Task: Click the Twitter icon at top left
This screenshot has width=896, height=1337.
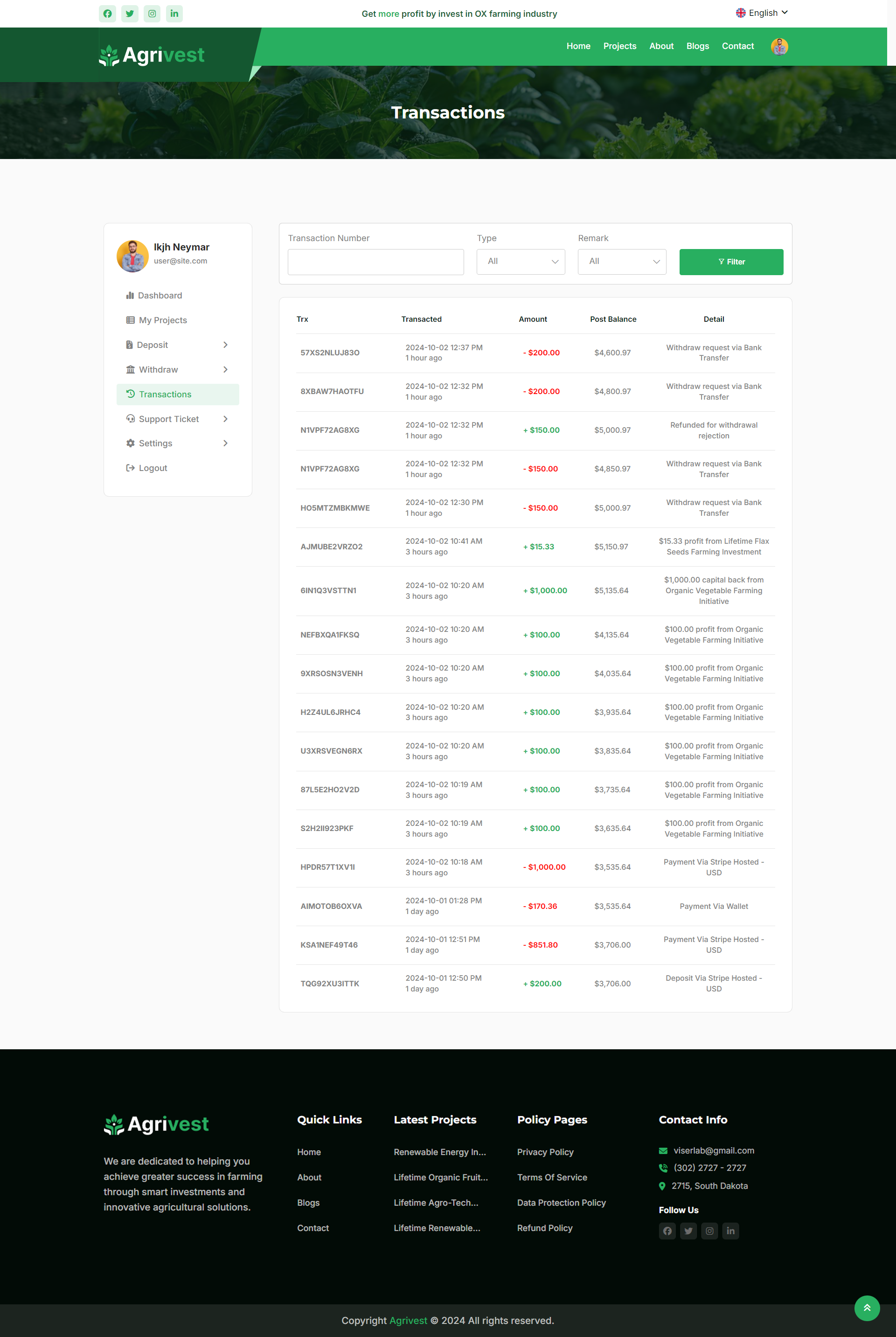Action: tap(129, 13)
